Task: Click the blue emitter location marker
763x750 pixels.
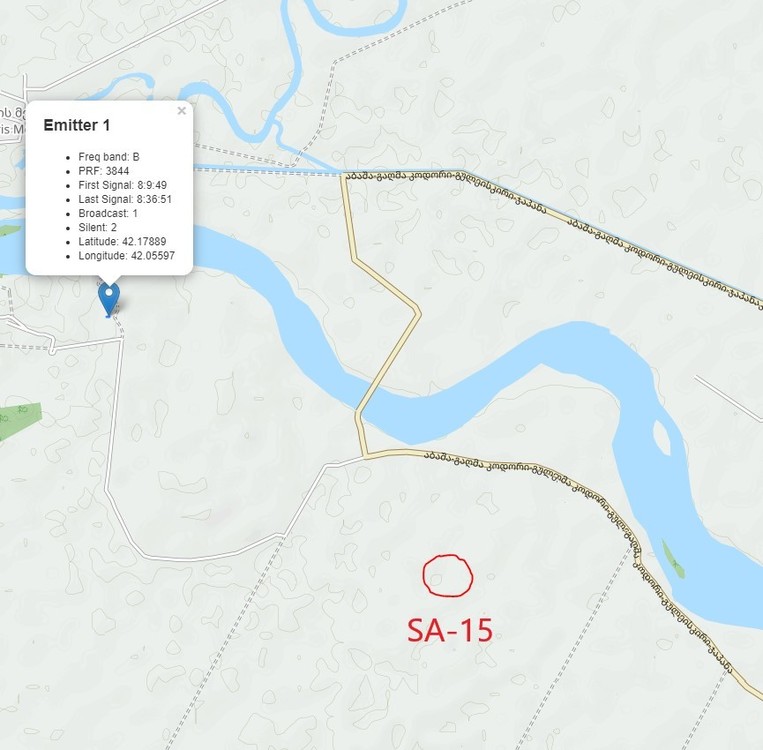Action: pos(109,298)
